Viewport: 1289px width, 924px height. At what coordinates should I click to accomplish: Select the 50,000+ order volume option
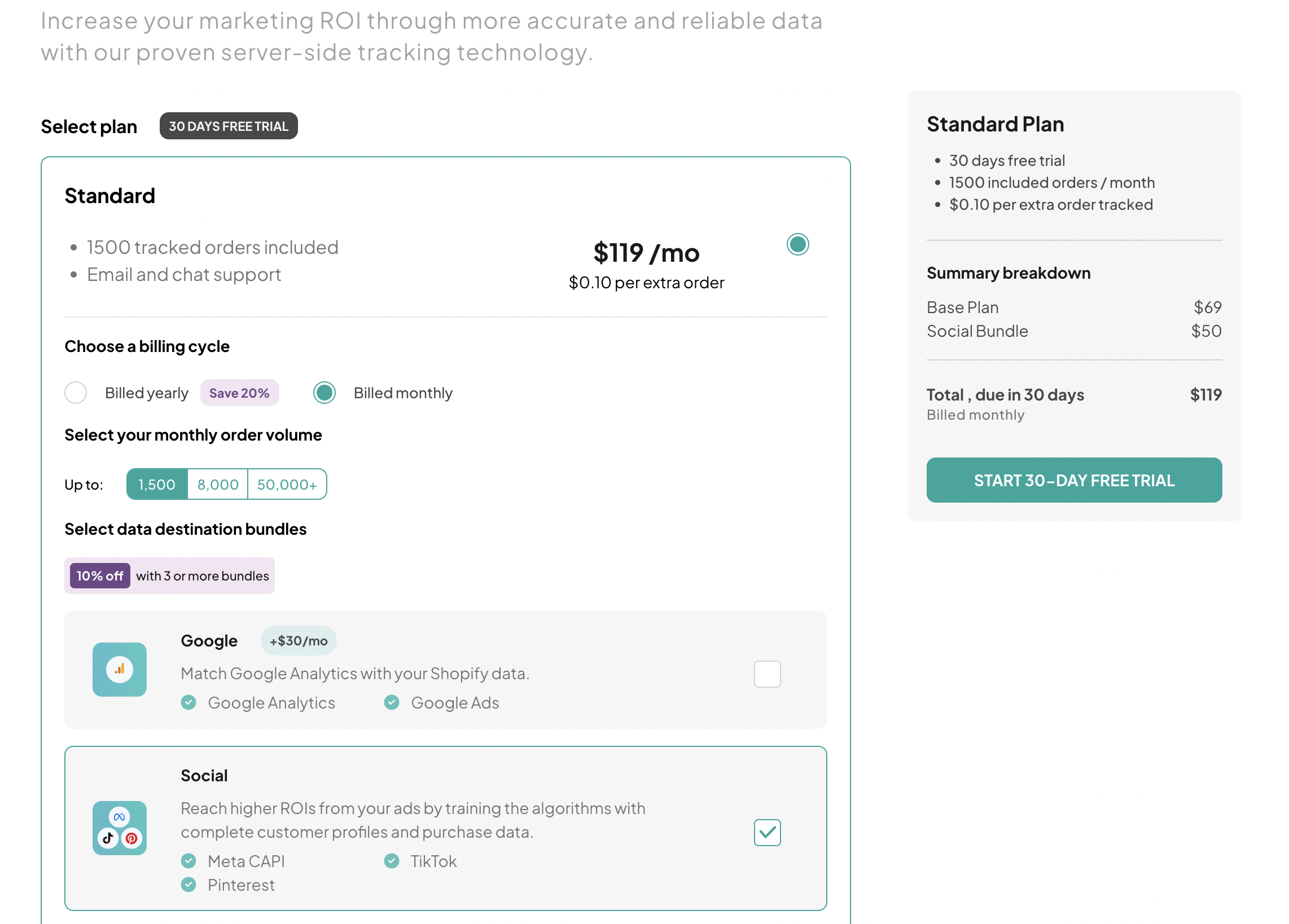287,484
